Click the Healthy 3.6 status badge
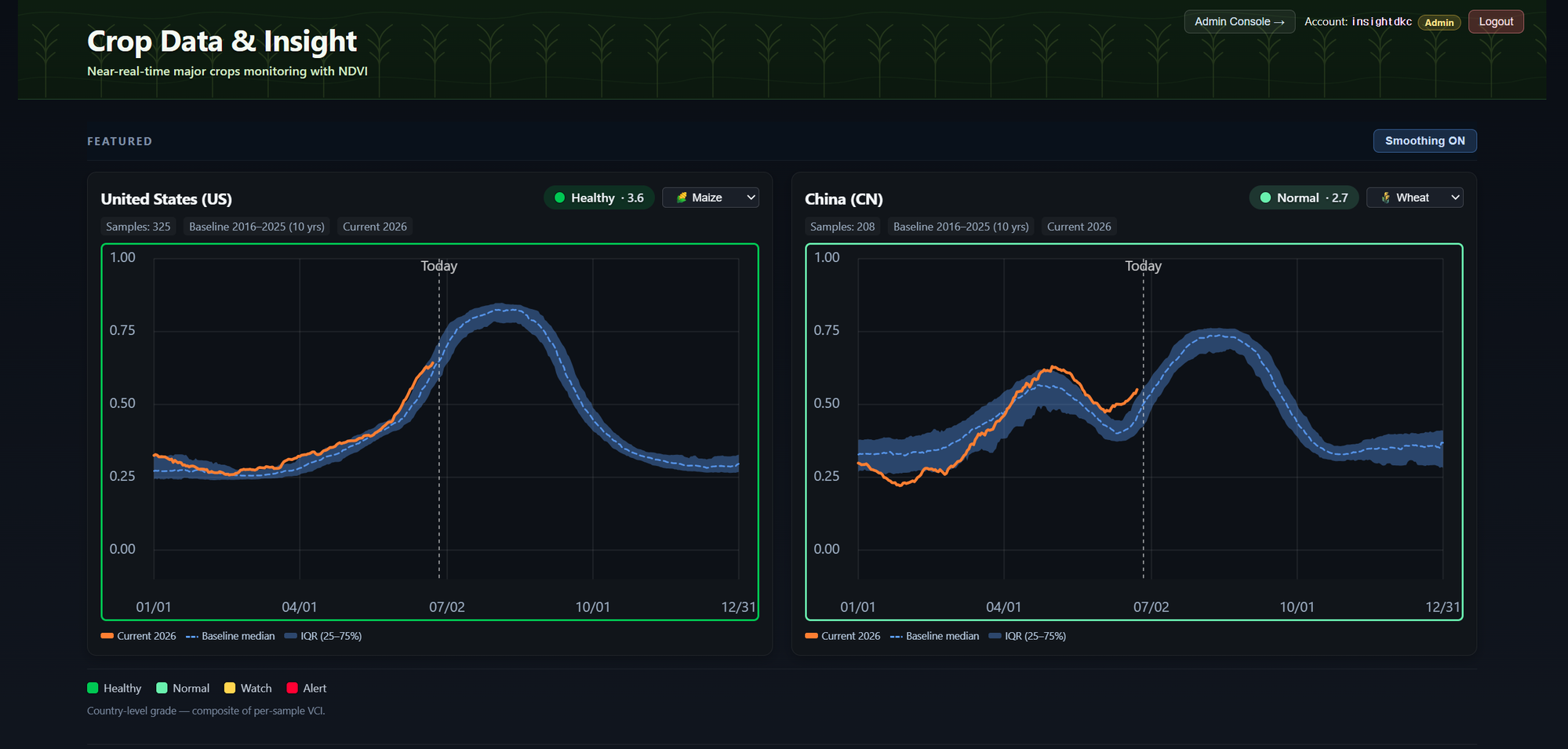 599,198
